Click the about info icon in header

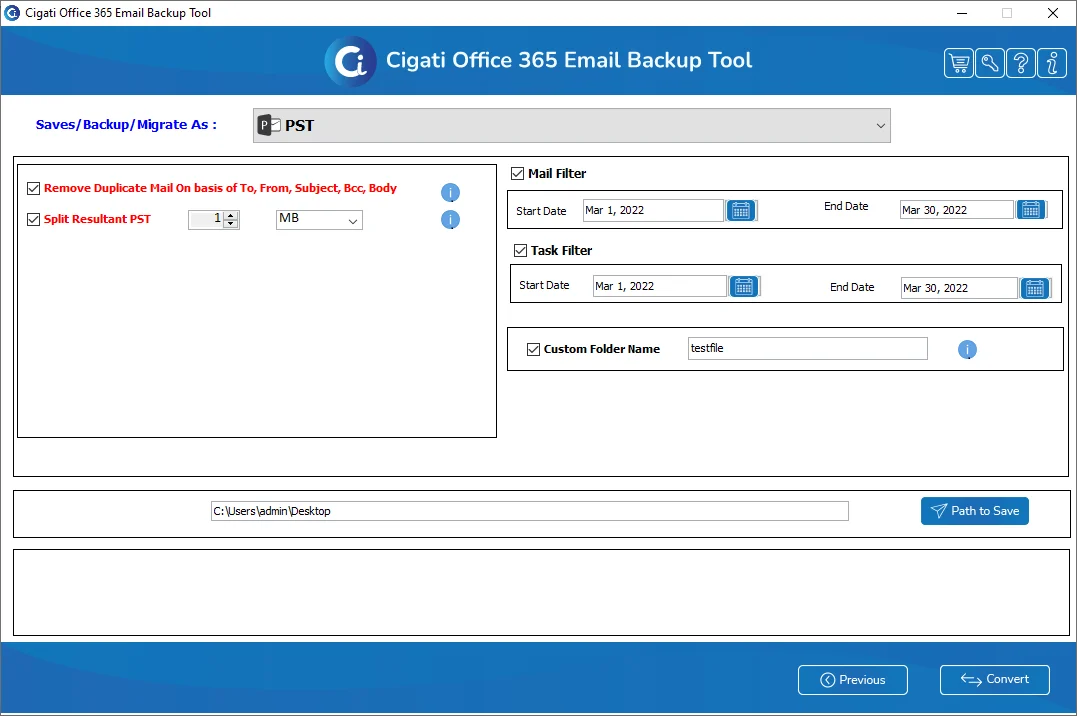[x=1052, y=63]
